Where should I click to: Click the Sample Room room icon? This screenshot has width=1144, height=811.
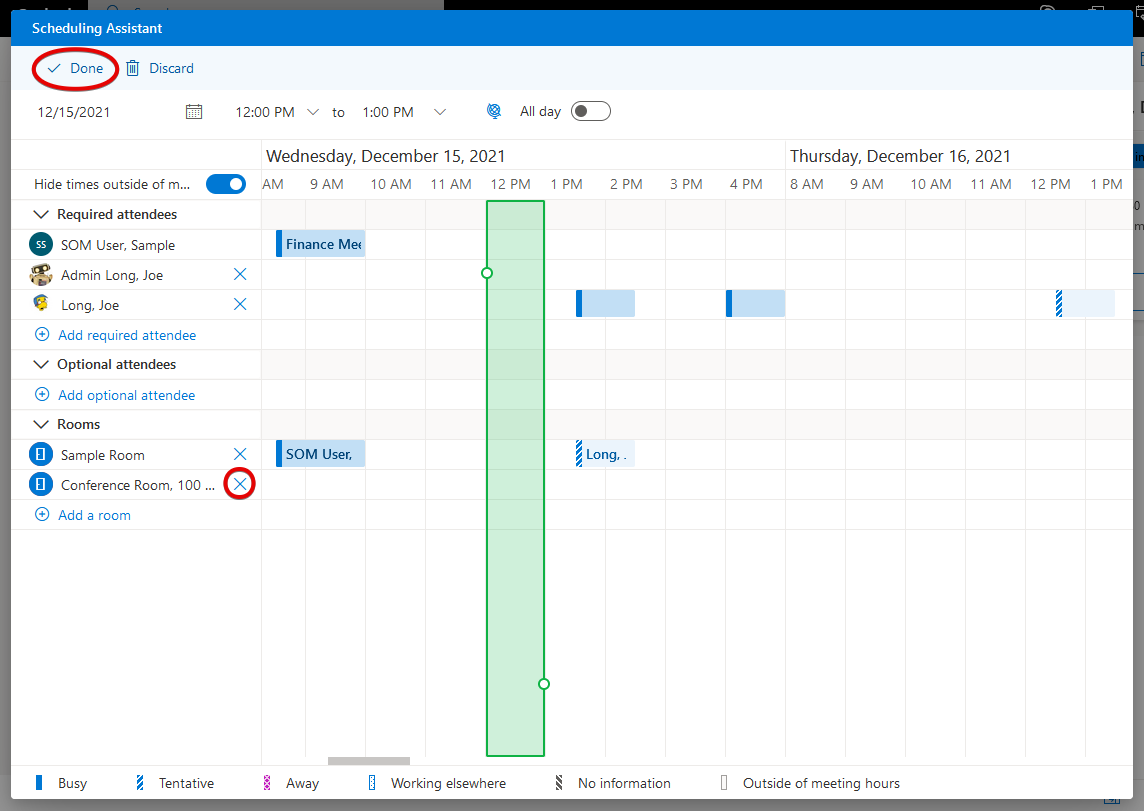[41, 454]
